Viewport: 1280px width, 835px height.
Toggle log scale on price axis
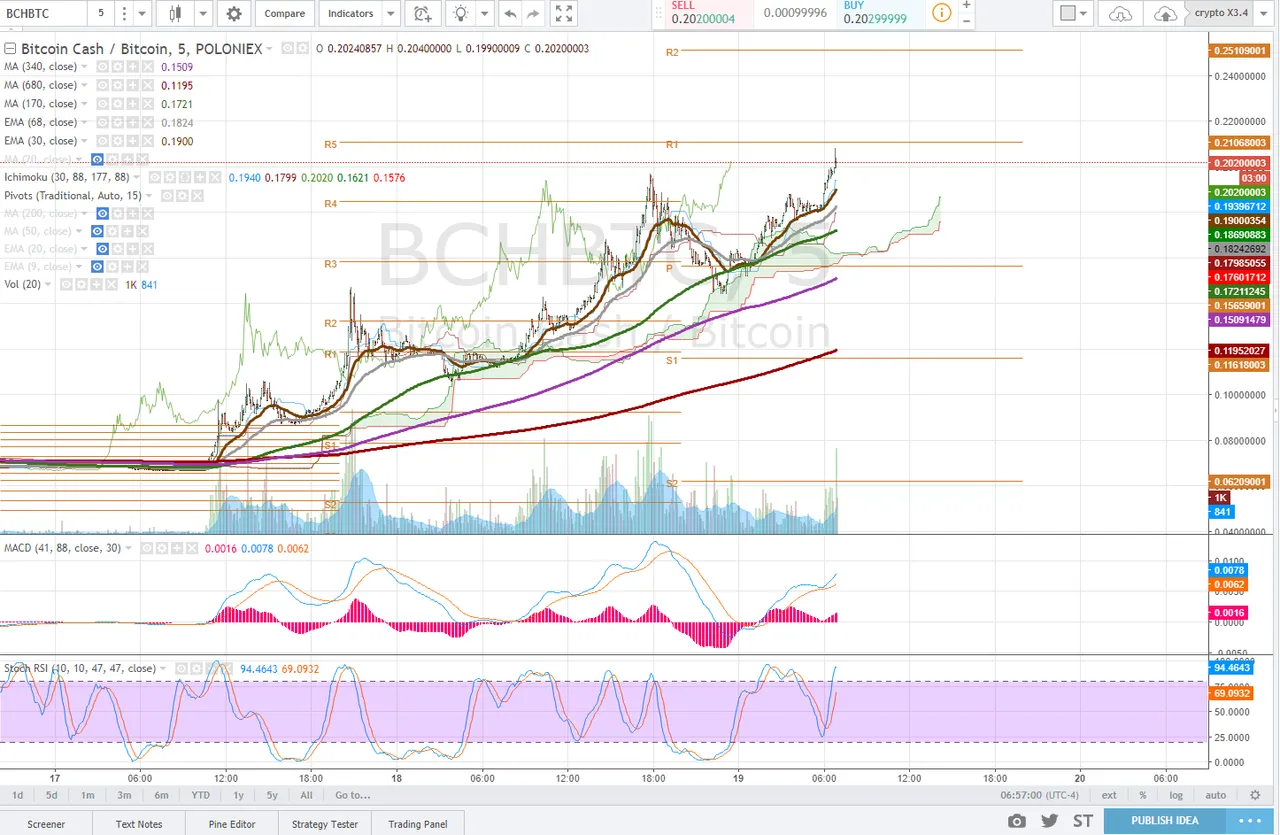point(1175,795)
